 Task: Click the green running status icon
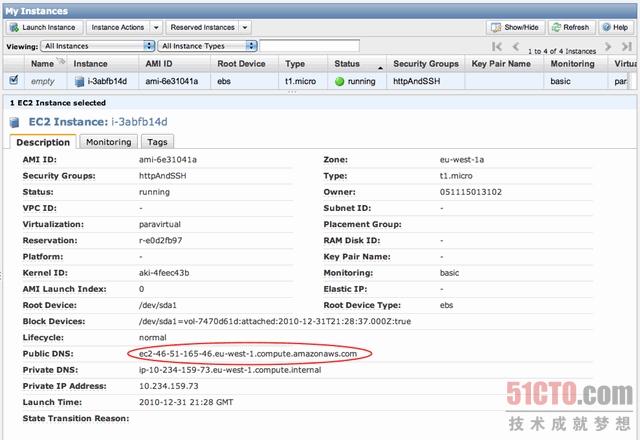[x=340, y=82]
